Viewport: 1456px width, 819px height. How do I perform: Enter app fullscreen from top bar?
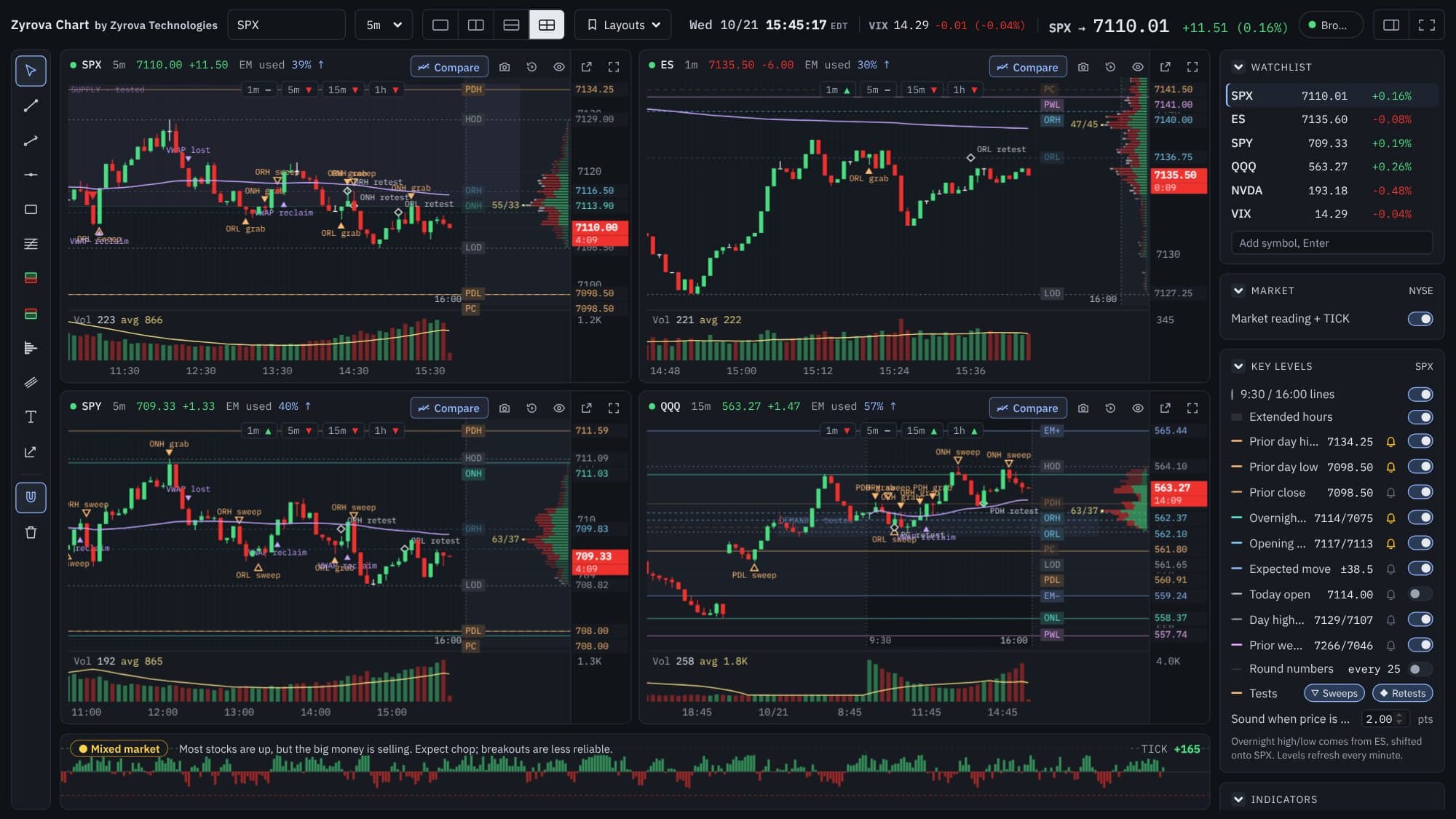click(1427, 25)
